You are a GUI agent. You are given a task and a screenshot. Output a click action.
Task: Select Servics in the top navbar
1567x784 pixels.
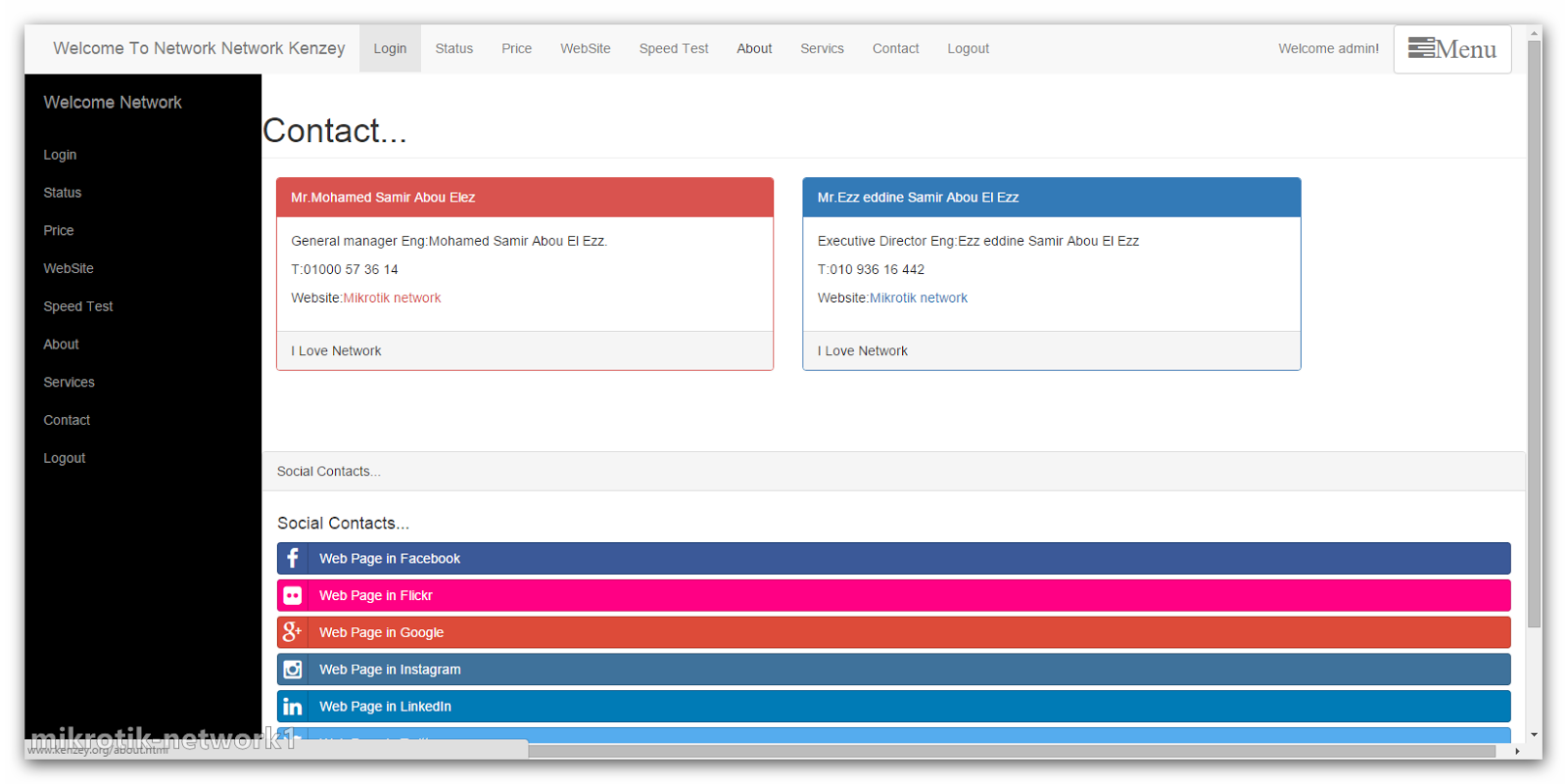coord(822,49)
